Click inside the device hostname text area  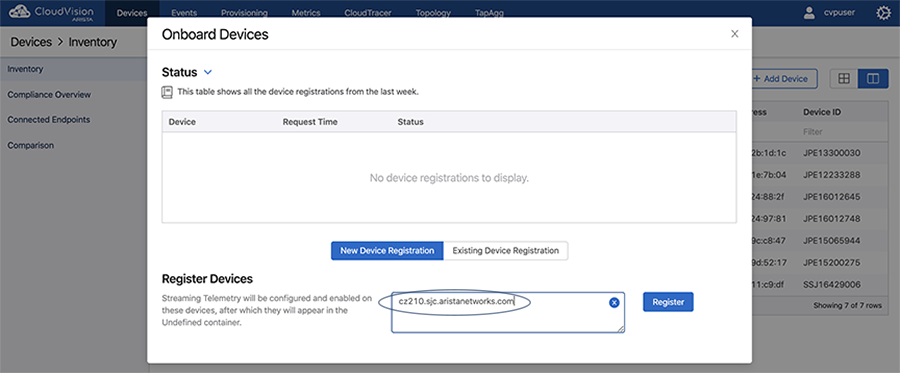coord(508,312)
